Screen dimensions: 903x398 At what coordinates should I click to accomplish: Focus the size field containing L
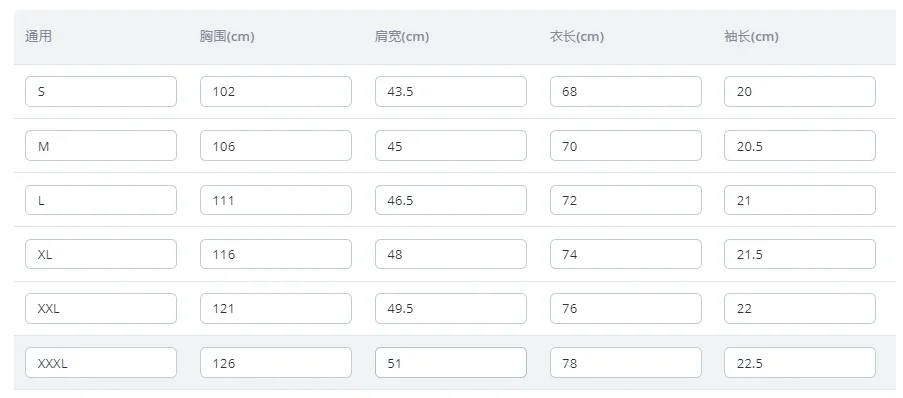tap(101, 200)
